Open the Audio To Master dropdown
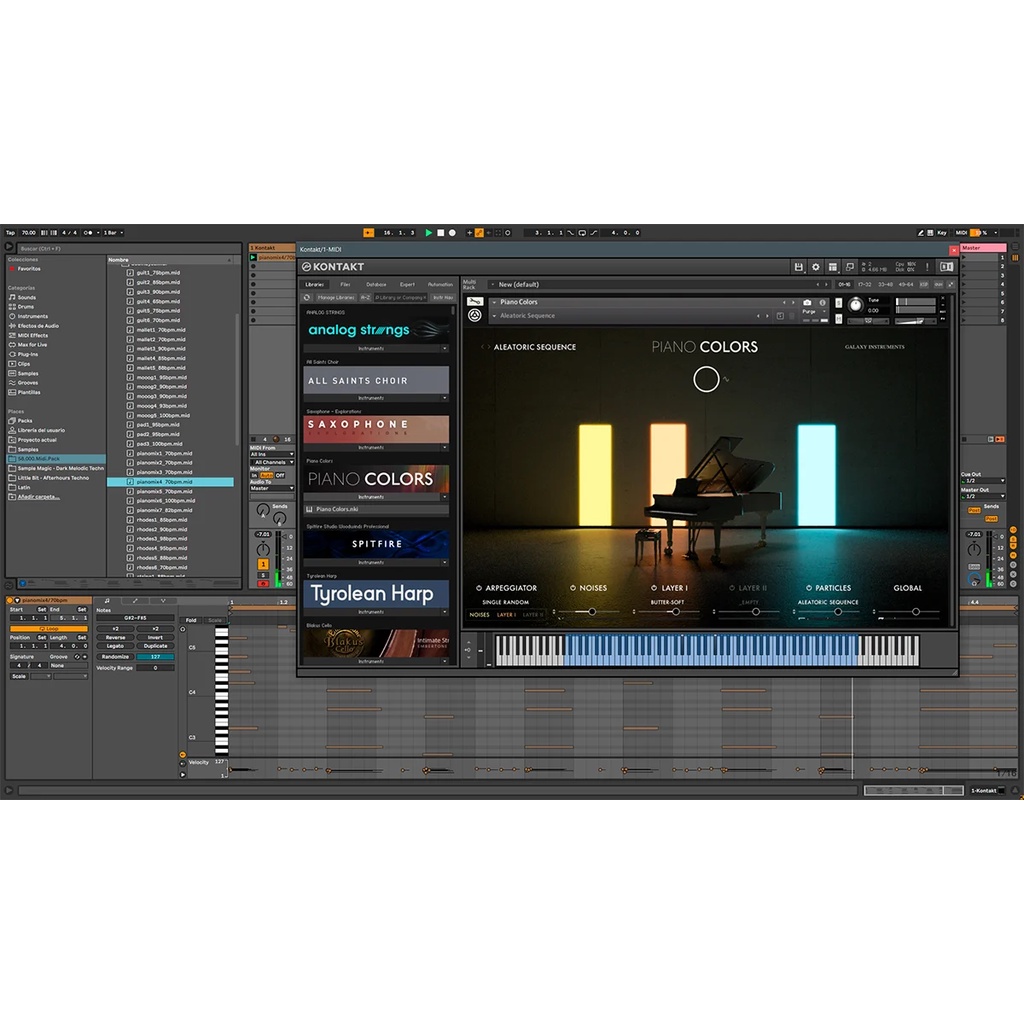The width and height of the screenshot is (1024, 1024). [x=272, y=488]
